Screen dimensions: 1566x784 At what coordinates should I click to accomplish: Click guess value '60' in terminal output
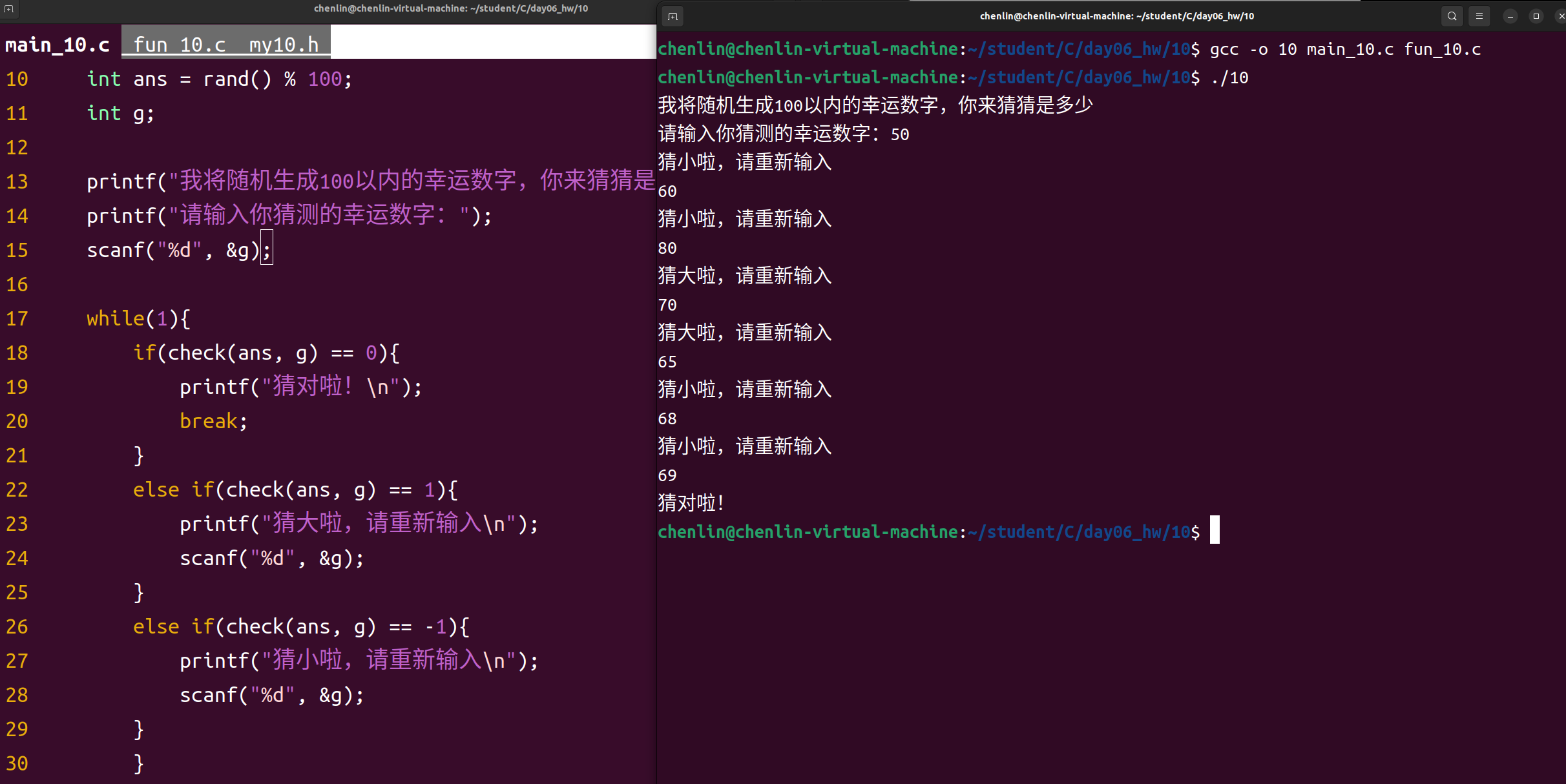point(667,191)
